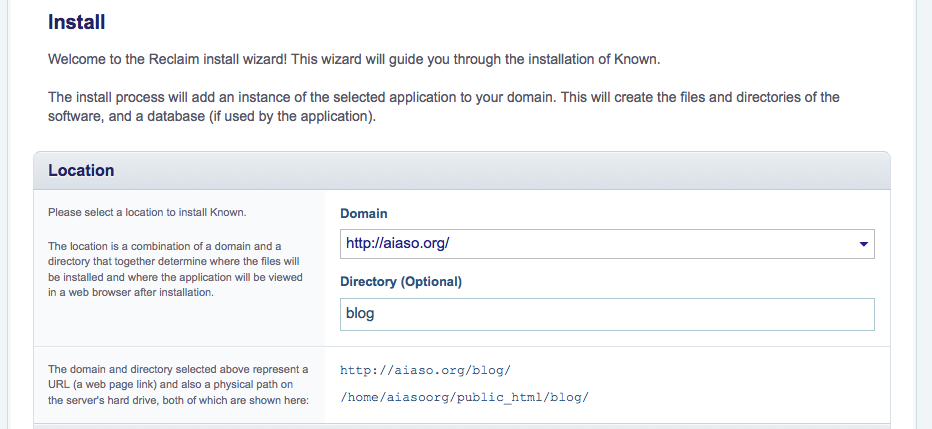932x429 pixels.
Task: Click the "server's hard drive" description line
Action: point(178,400)
